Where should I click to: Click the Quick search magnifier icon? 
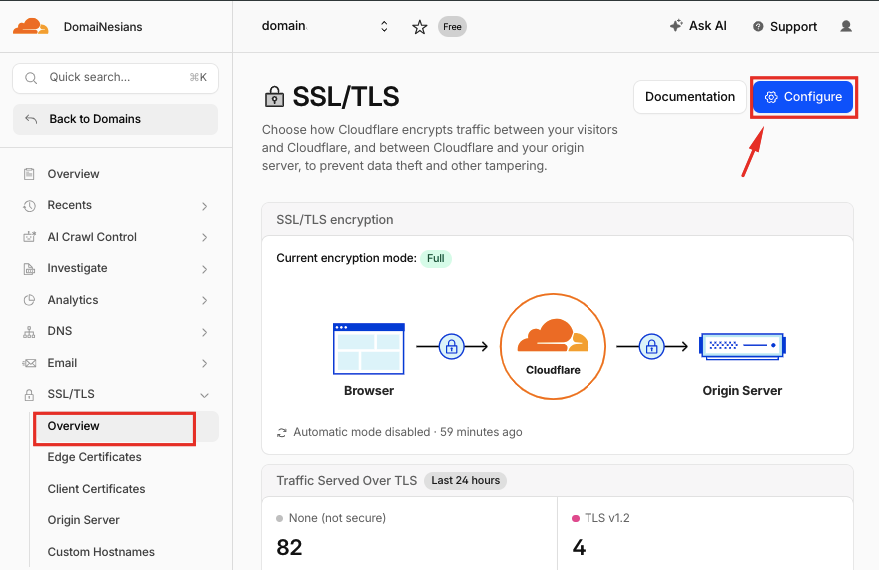click(31, 78)
